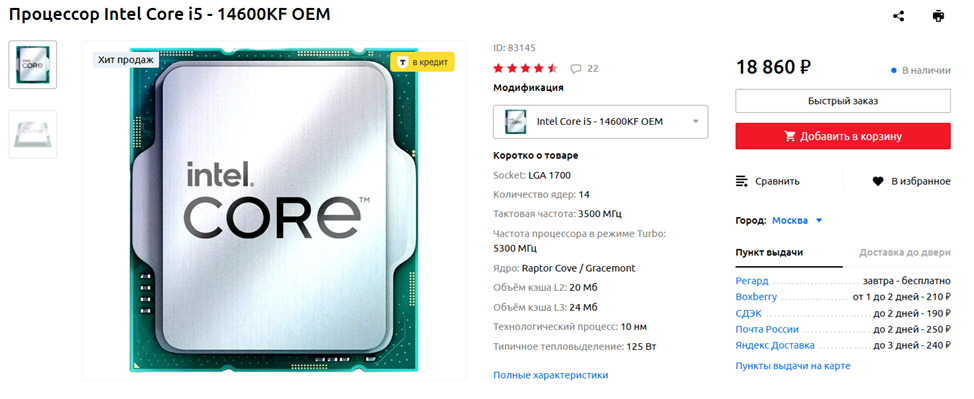This screenshot has width=974, height=399.
Task: Click the modification dropdown arrow
Action: click(696, 121)
